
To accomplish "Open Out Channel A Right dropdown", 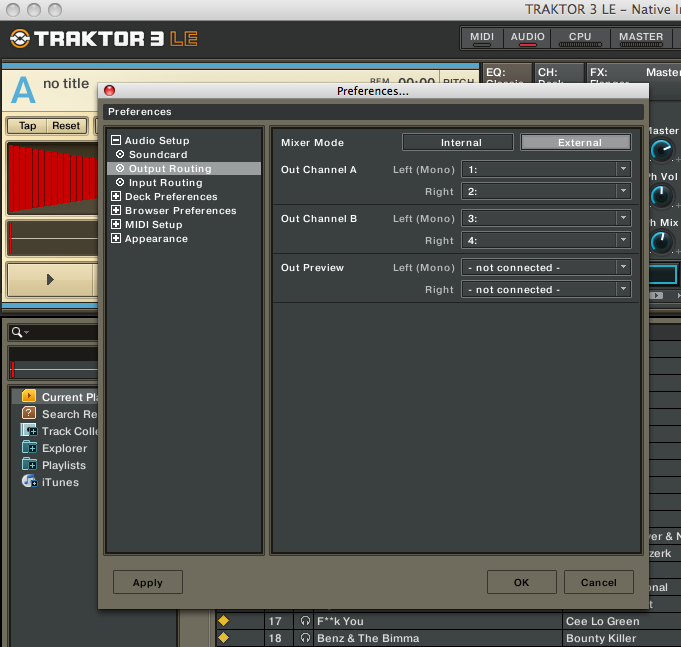I will [x=546, y=191].
